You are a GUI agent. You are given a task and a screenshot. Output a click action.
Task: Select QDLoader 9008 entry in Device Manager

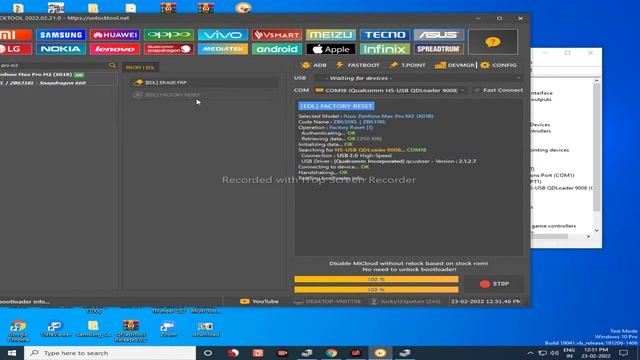point(562,188)
